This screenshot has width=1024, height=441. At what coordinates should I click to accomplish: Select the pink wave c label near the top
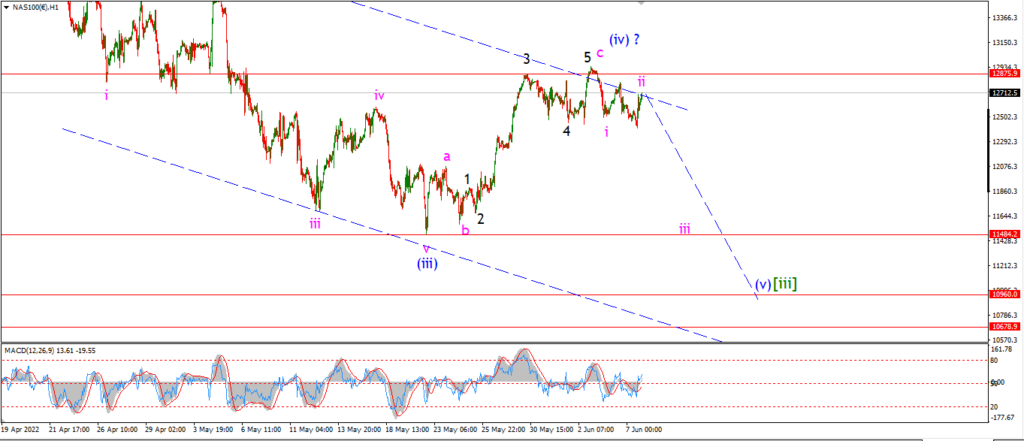pyautogui.click(x=600, y=53)
